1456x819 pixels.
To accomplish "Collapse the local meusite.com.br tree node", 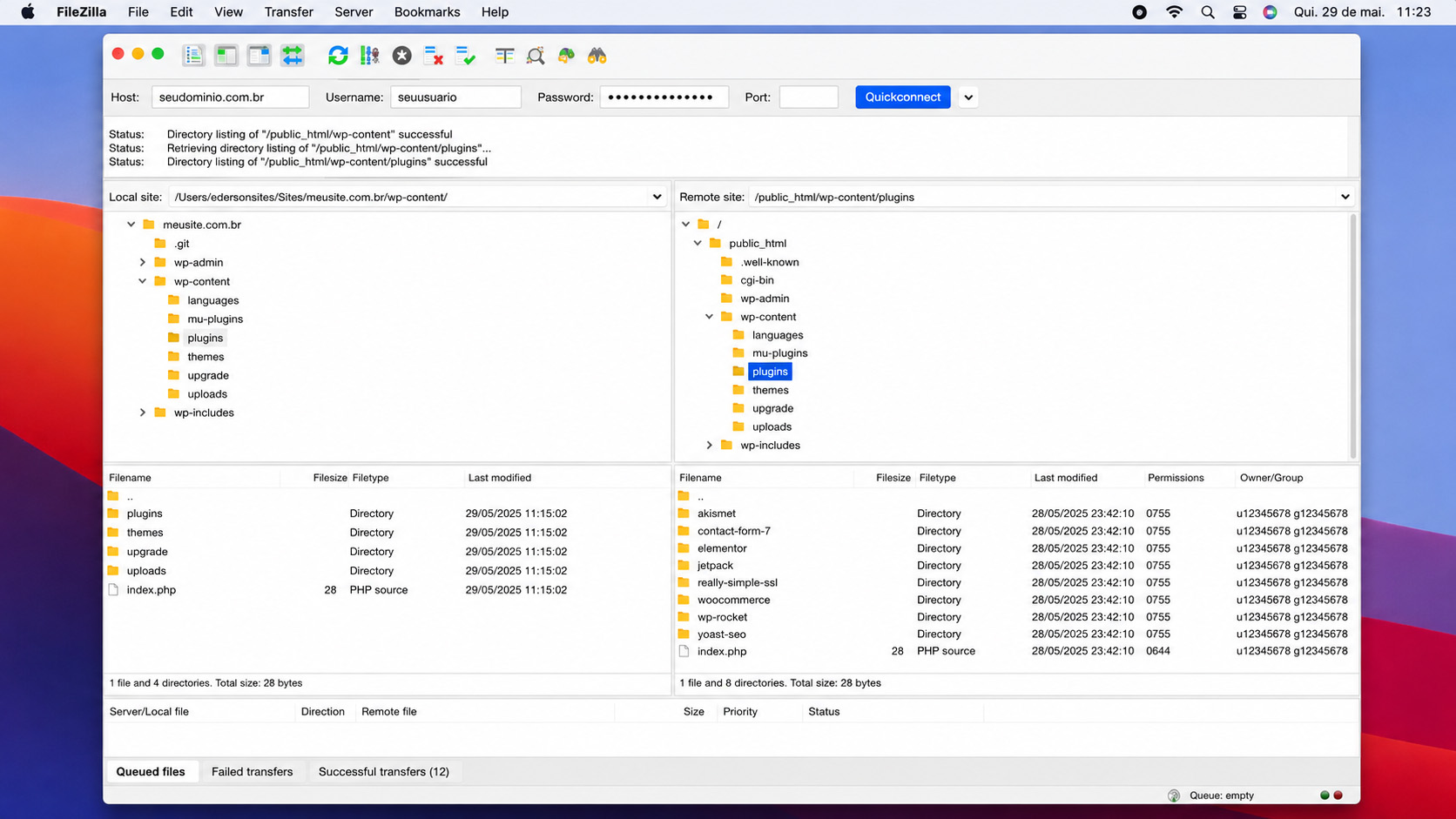I will 131,225.
